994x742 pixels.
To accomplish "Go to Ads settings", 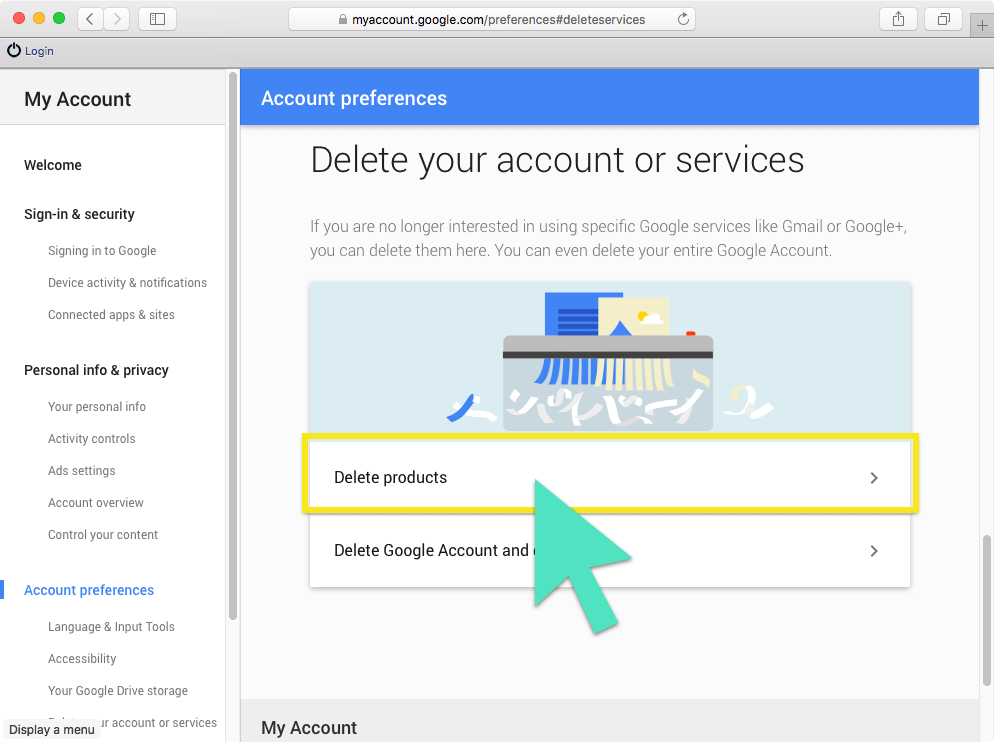I will 82,471.
